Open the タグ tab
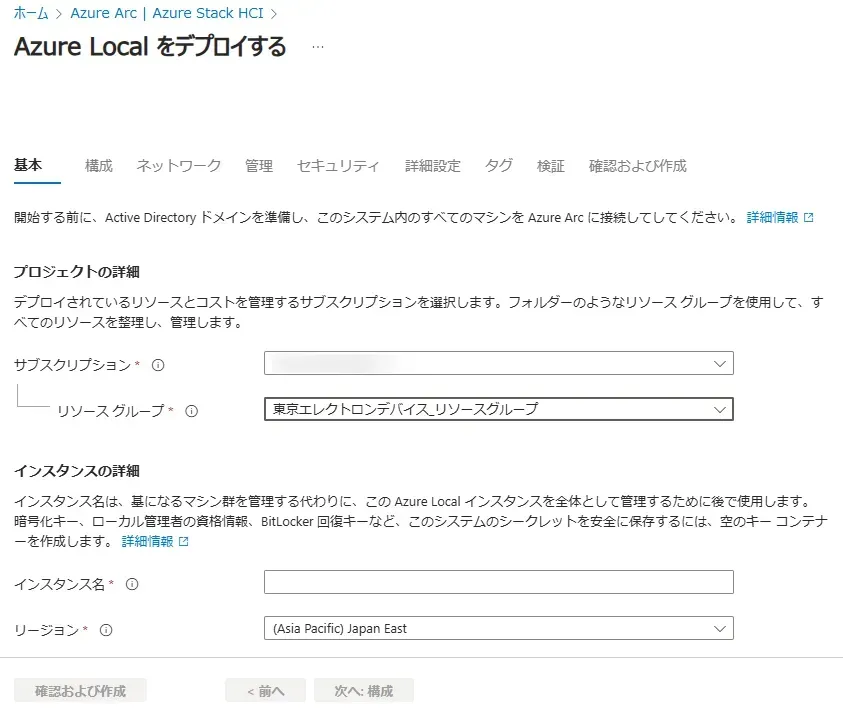This screenshot has width=843, height=717. point(497,166)
